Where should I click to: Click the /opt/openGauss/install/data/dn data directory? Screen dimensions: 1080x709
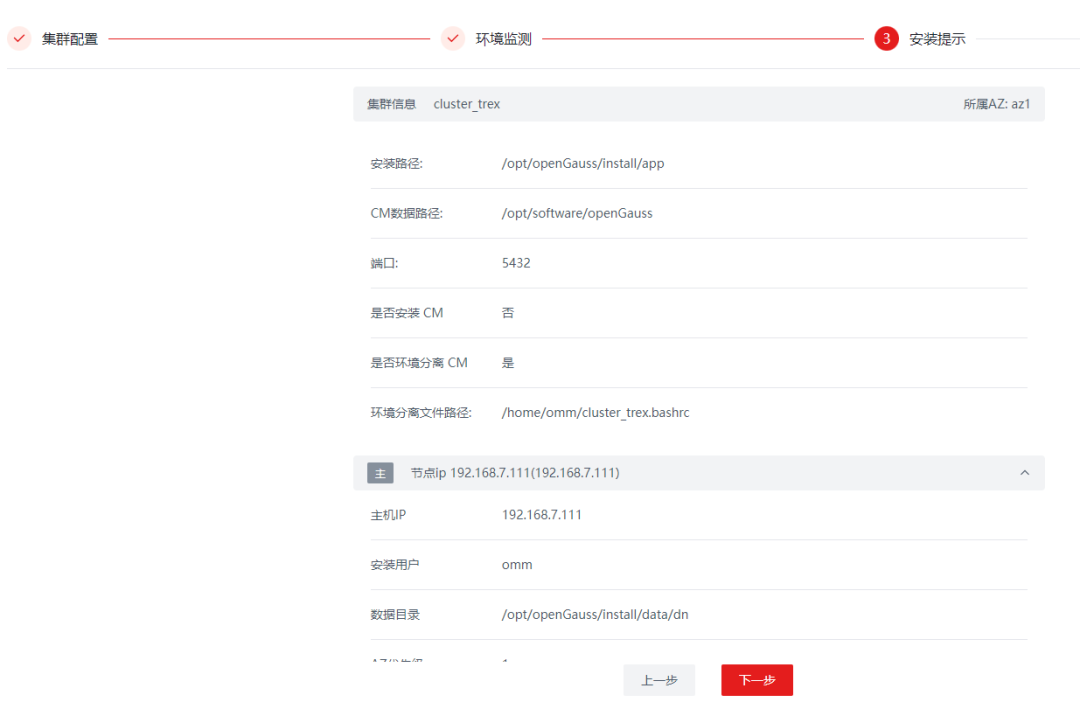click(594, 615)
